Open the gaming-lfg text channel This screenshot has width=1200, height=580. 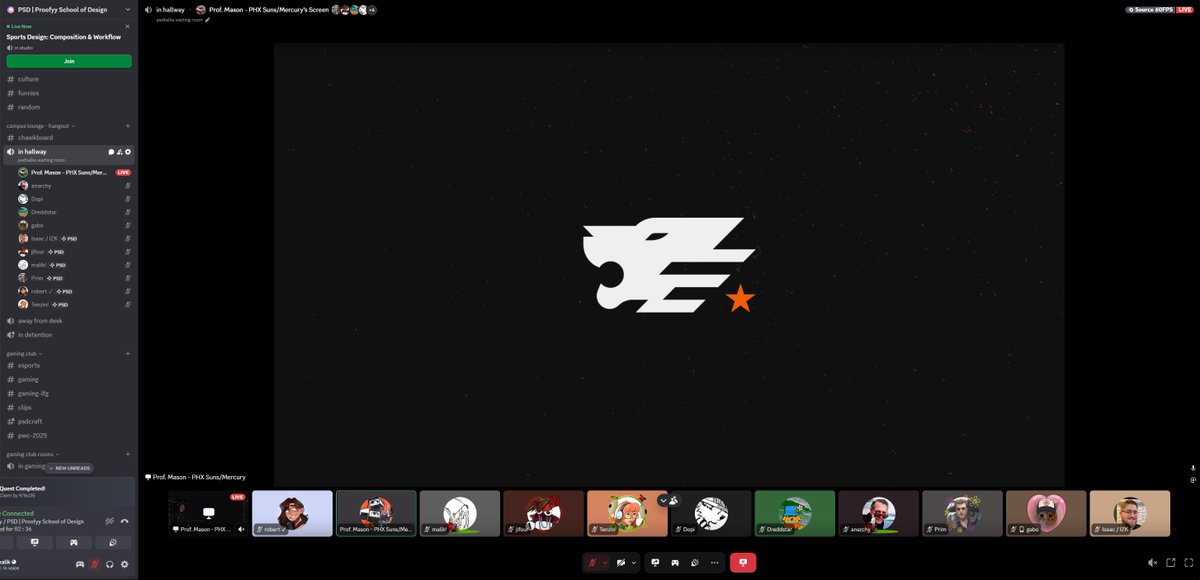(69, 393)
